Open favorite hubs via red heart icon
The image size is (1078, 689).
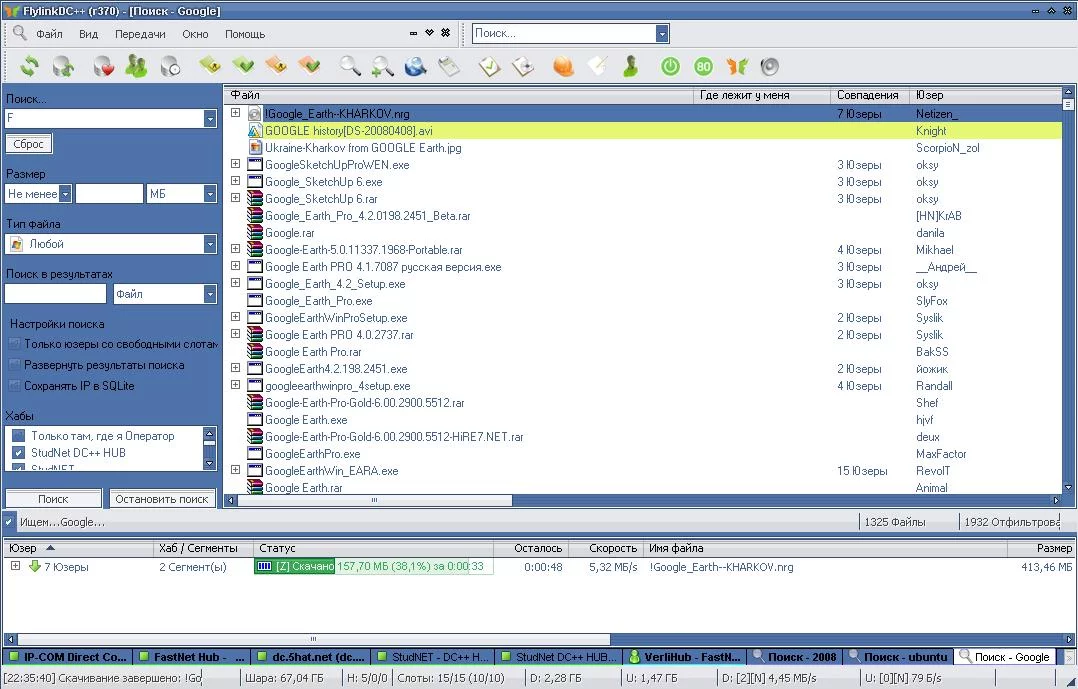103,67
